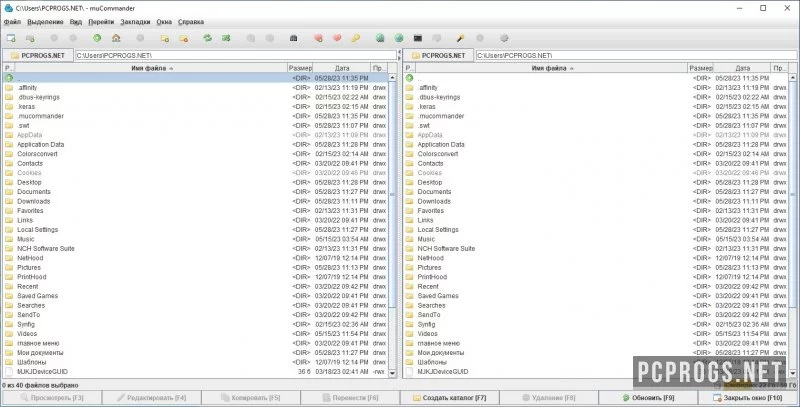
Task: Set same folder in both panels
Action: 226,38
